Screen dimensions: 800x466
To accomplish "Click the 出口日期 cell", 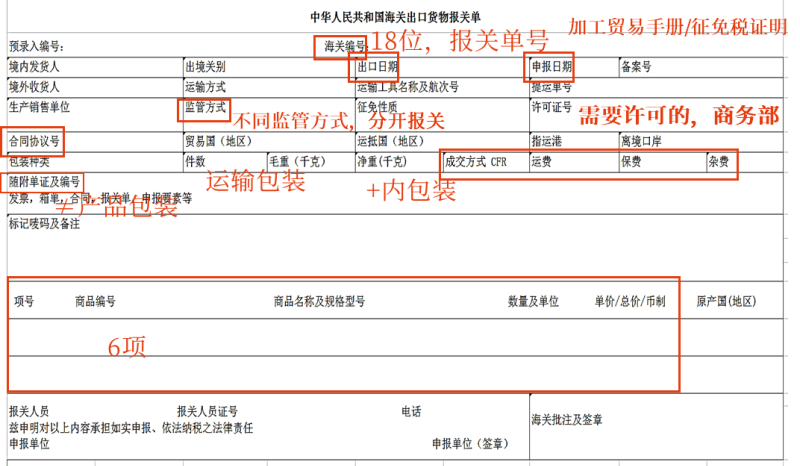I will (442, 67).
